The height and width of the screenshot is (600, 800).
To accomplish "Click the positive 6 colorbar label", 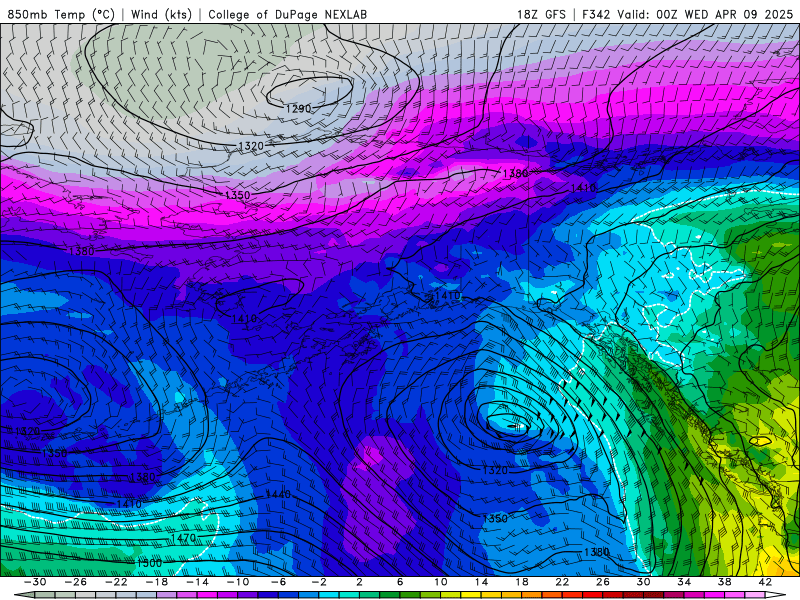I will [x=400, y=582].
